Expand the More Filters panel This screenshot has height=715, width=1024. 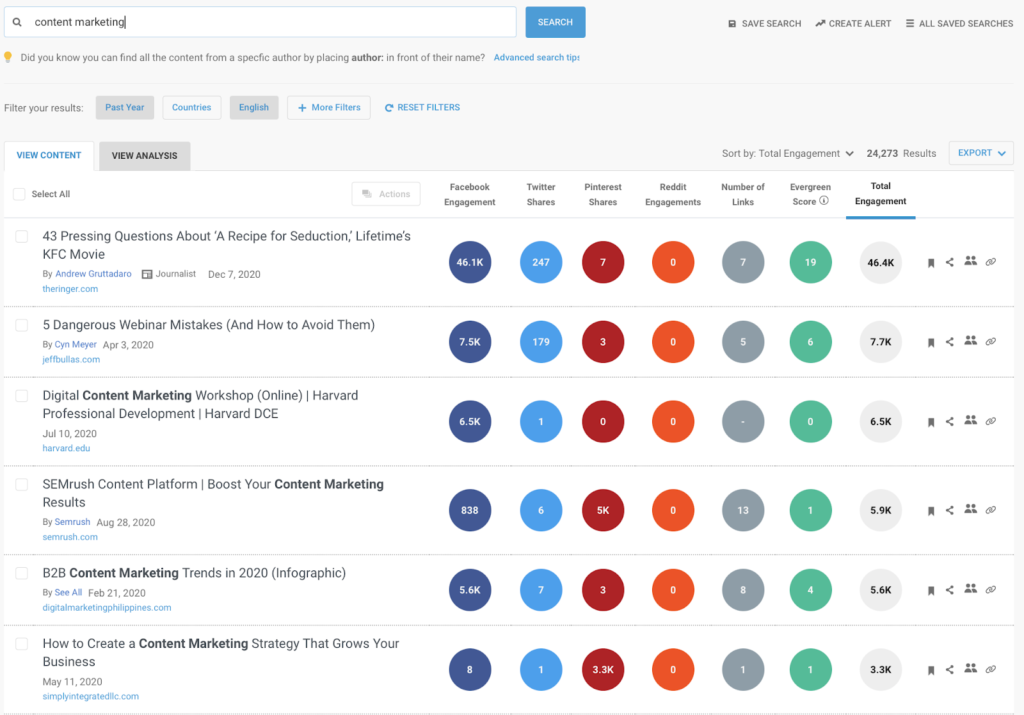tap(328, 107)
